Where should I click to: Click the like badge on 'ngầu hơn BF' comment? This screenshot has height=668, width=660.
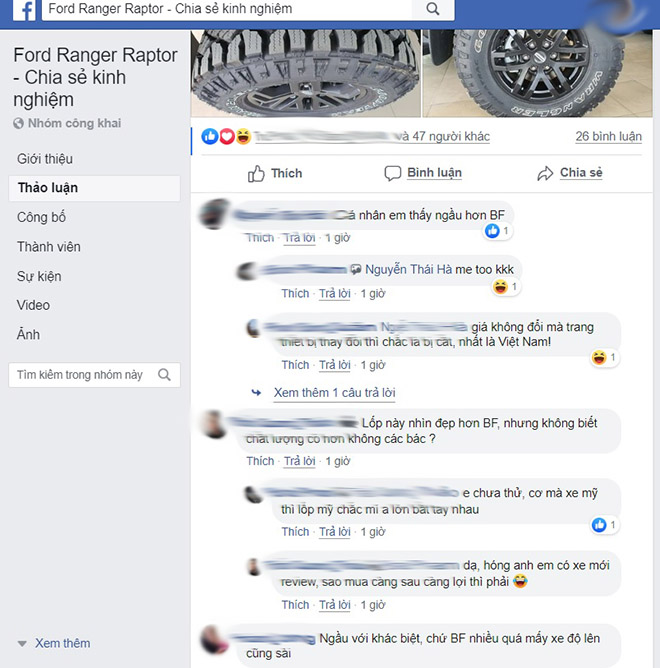[492, 231]
